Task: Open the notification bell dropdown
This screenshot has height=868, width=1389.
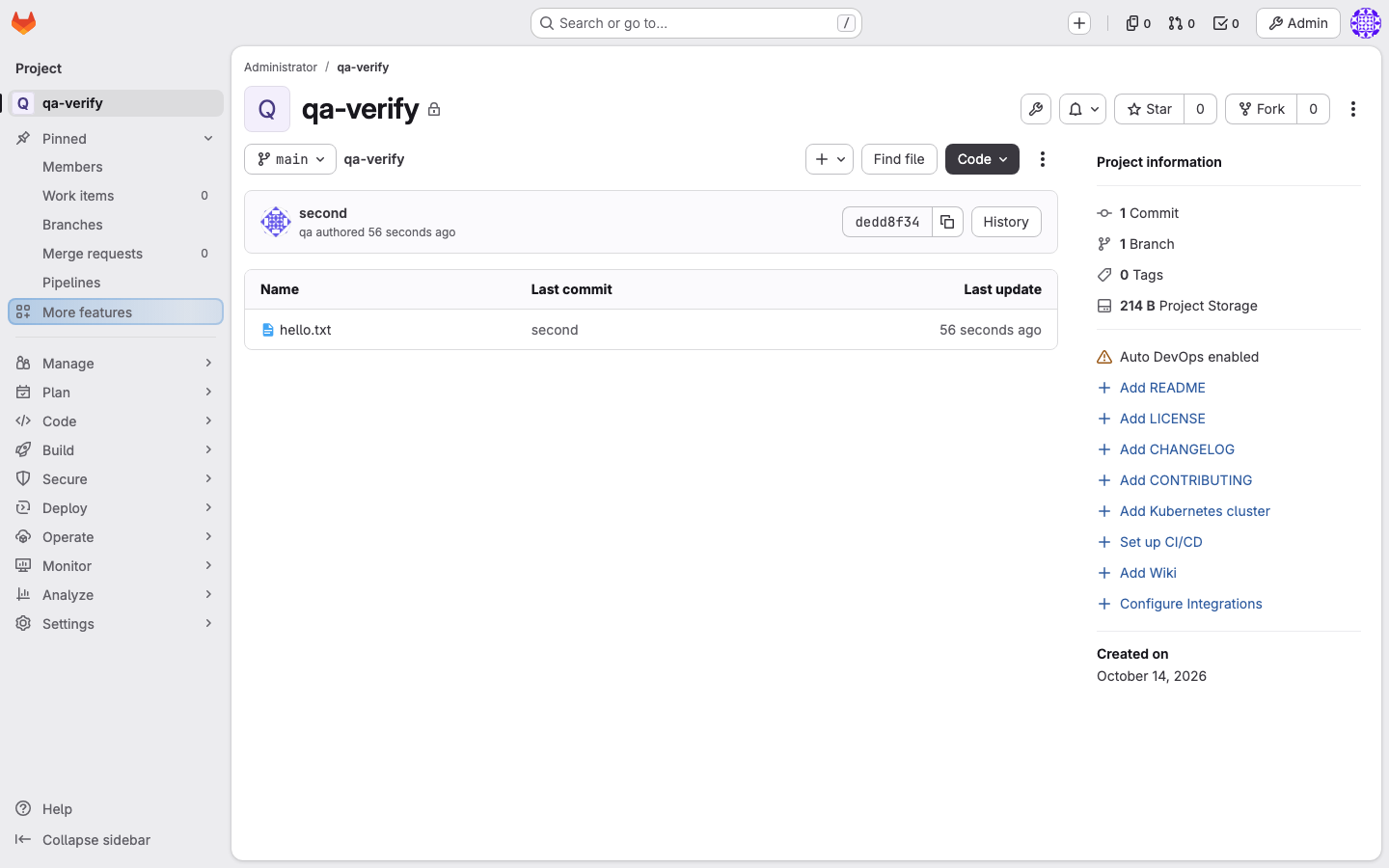Action: pos(1083,109)
